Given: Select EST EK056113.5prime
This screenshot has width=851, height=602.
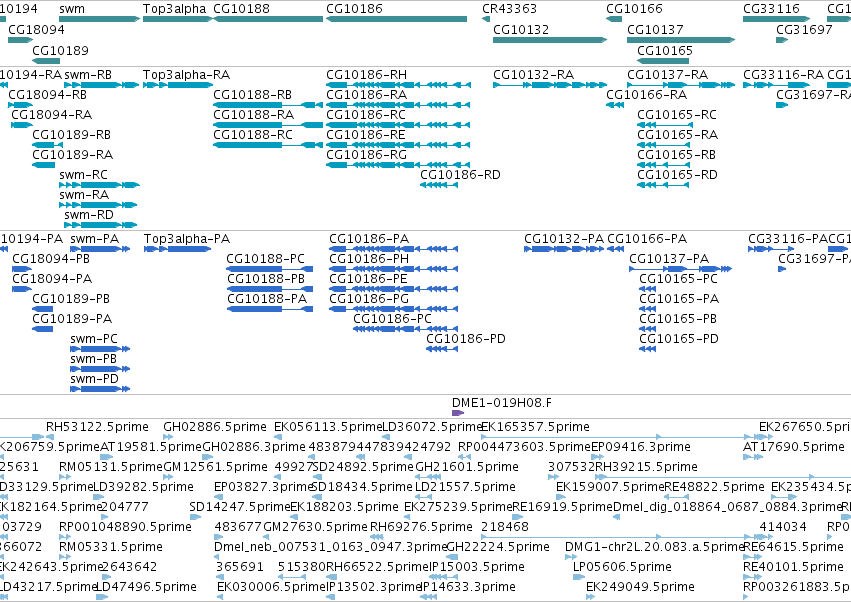Looking at the screenshot, I should 278,437.
